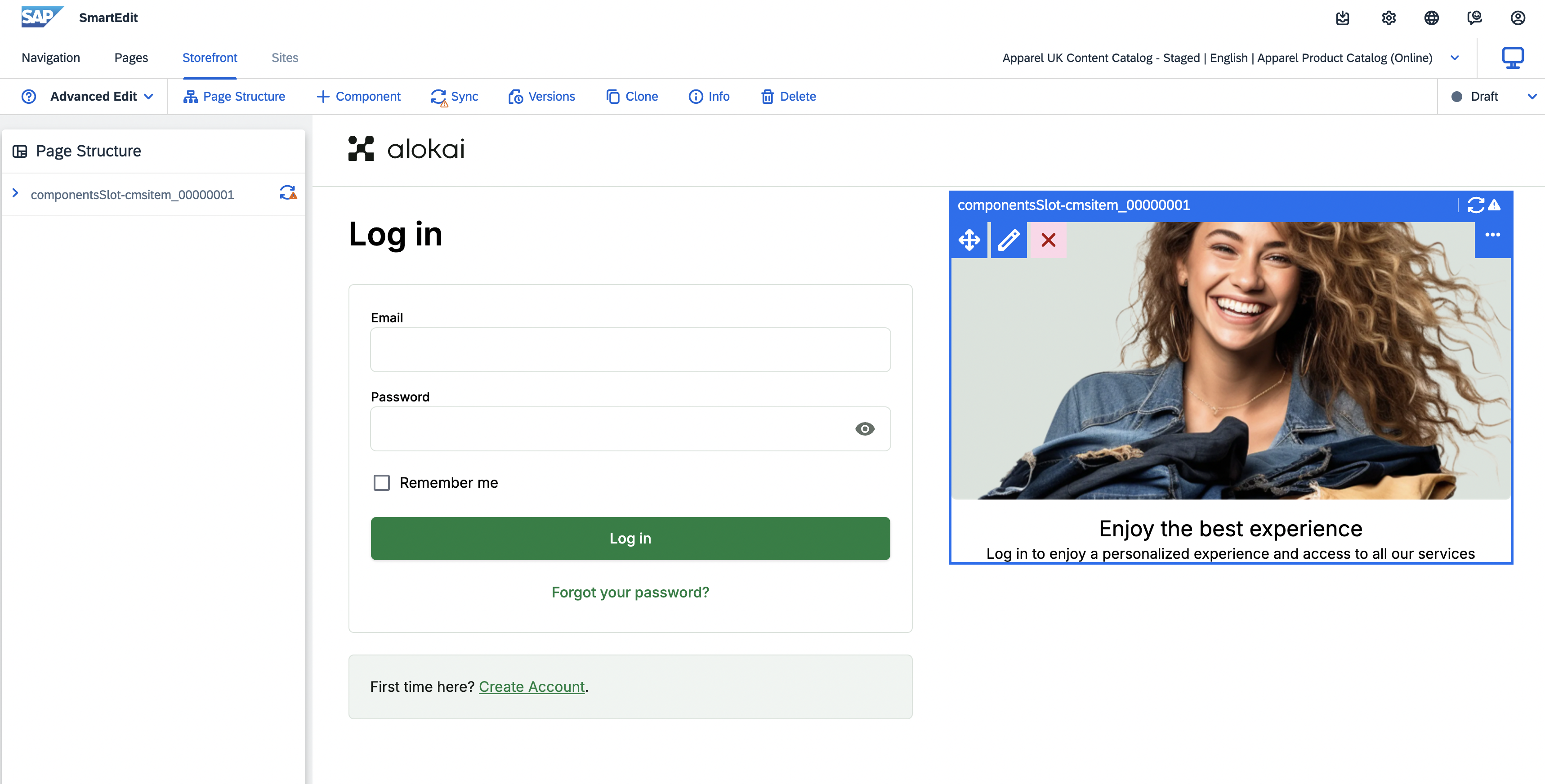Toggle password visibility eye icon
Viewport: 1545px width, 784px height.
point(865,429)
